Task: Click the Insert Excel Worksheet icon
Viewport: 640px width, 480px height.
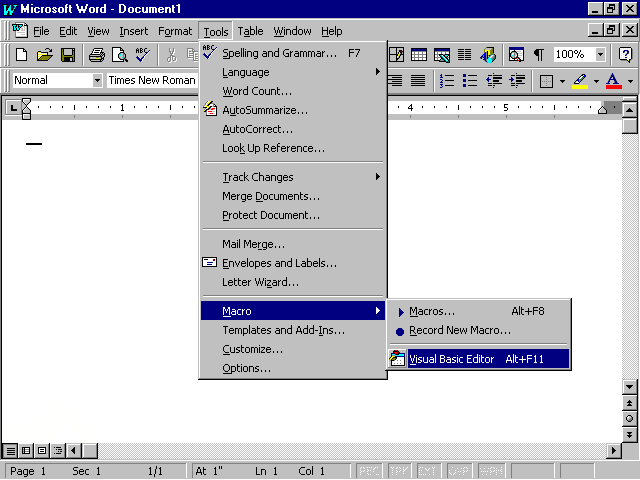Action: pos(442,55)
